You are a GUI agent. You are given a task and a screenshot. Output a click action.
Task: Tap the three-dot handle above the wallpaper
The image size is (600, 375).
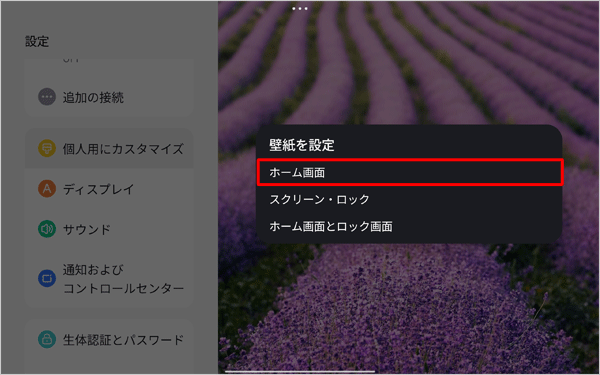(x=300, y=8)
